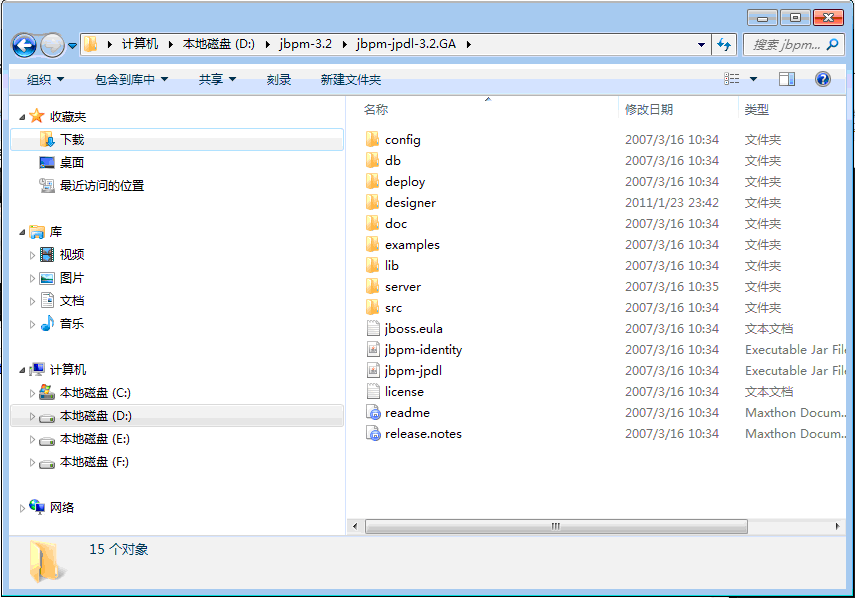The width and height of the screenshot is (855, 598).
Task: Click the 音乐 library music note icon
Action: coord(47,323)
